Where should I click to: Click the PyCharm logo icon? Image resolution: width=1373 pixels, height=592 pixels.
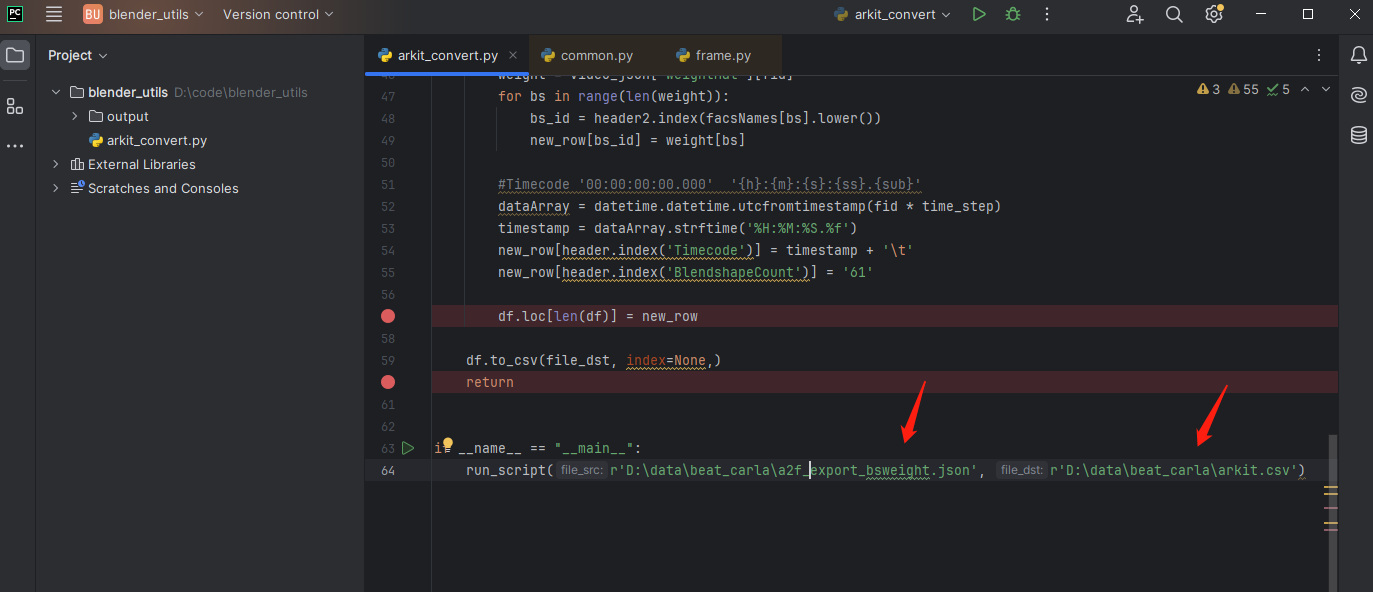(15, 14)
